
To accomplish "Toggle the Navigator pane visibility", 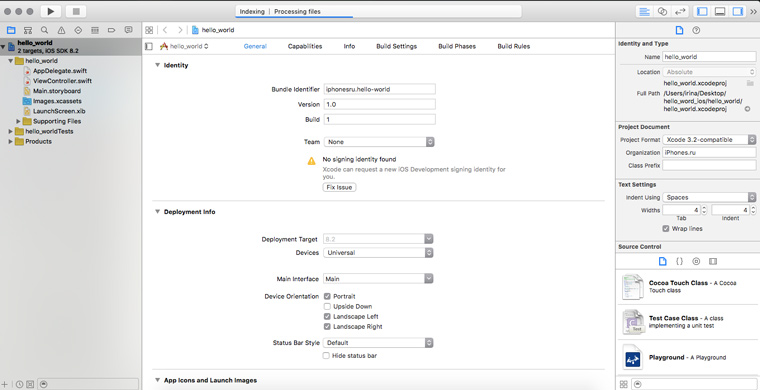I will click(x=702, y=12).
